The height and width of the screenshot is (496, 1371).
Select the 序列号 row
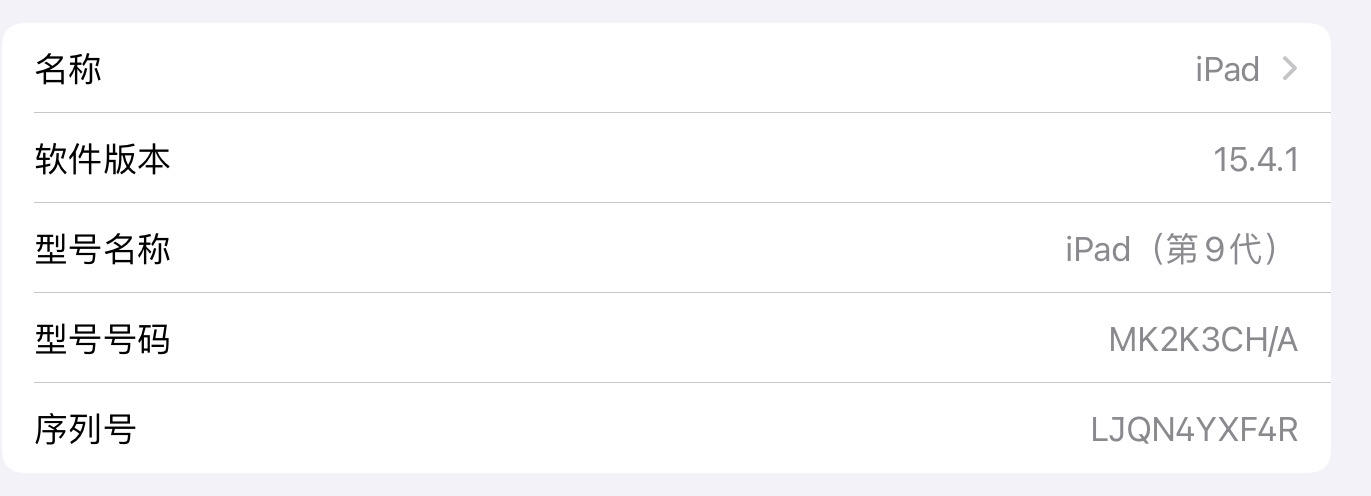(680, 429)
